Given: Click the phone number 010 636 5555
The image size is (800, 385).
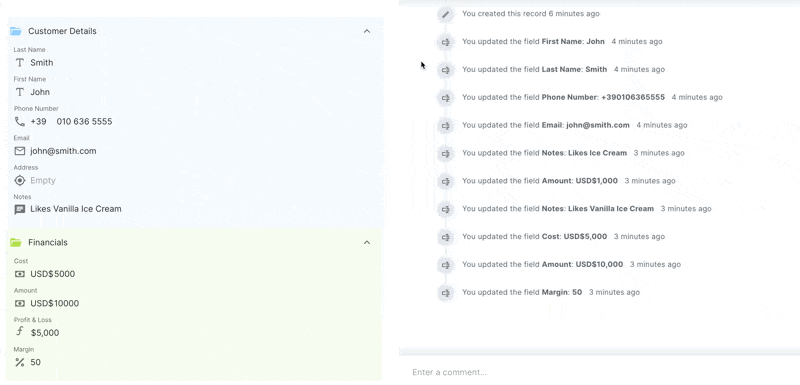Looking at the screenshot, I should (x=84, y=121).
